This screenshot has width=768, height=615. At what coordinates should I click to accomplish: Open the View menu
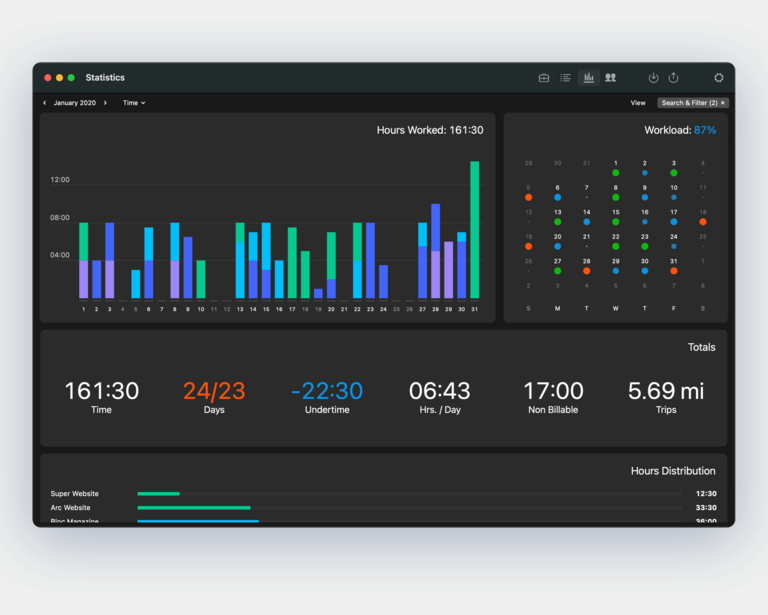(638, 103)
